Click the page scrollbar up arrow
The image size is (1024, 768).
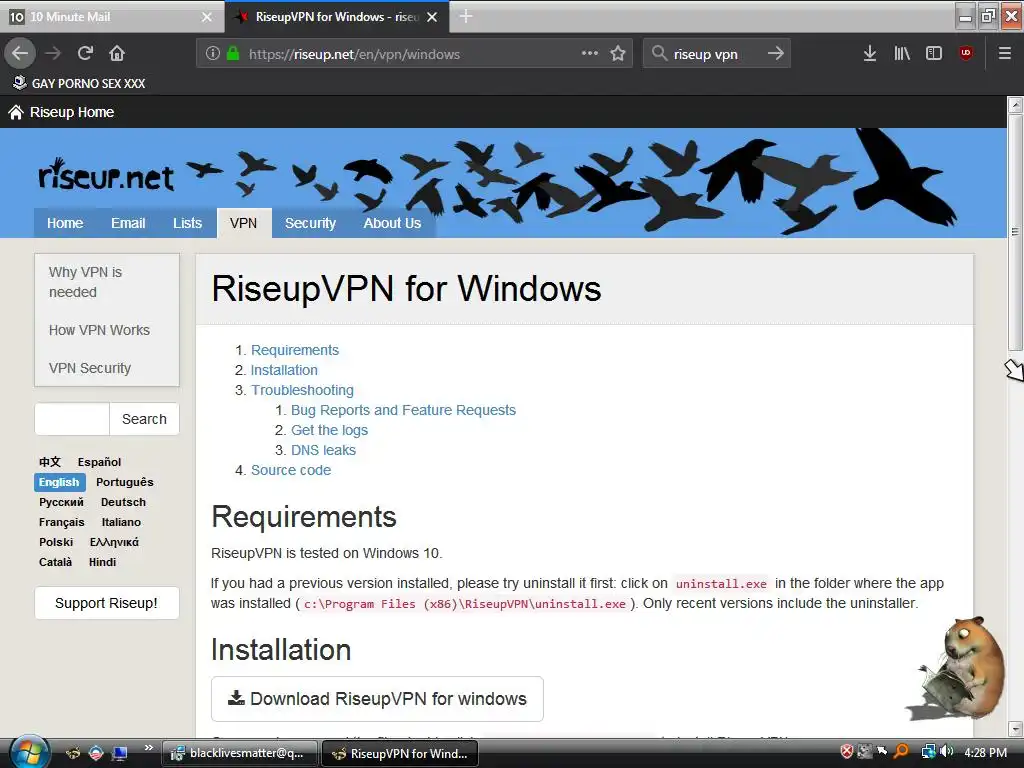click(1015, 104)
